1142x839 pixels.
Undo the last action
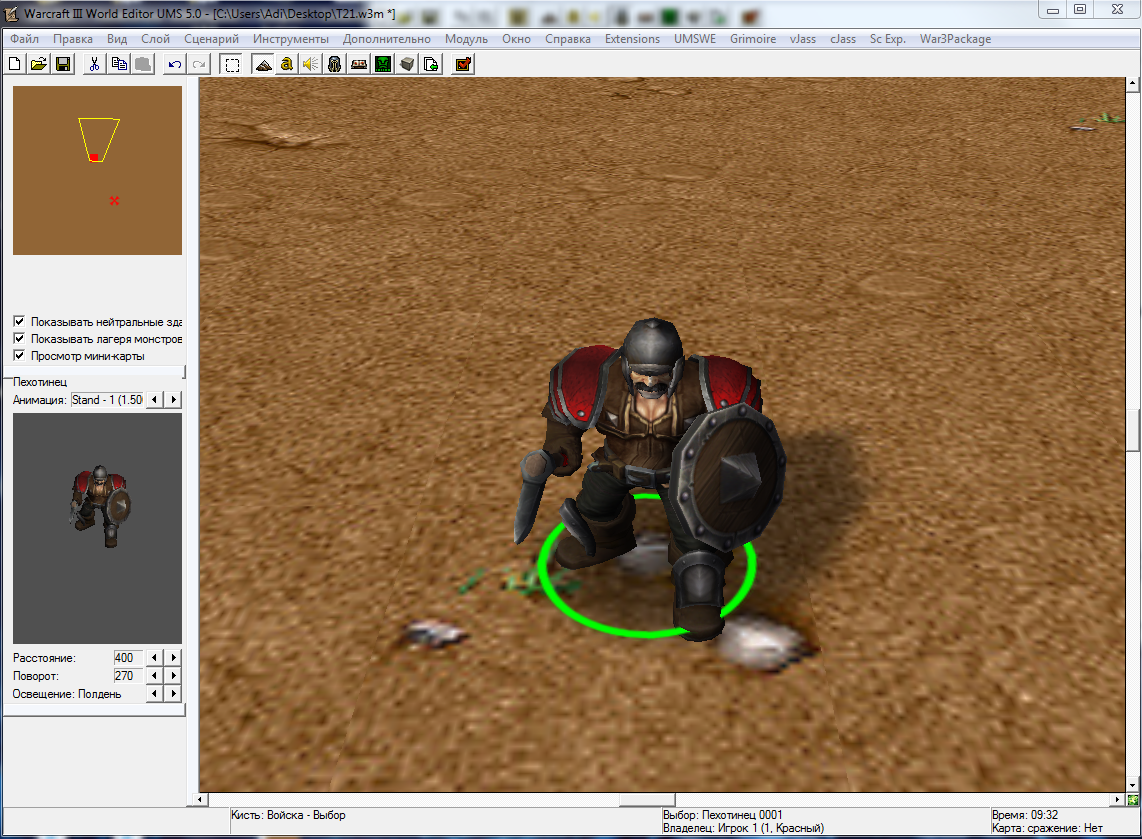[174, 64]
